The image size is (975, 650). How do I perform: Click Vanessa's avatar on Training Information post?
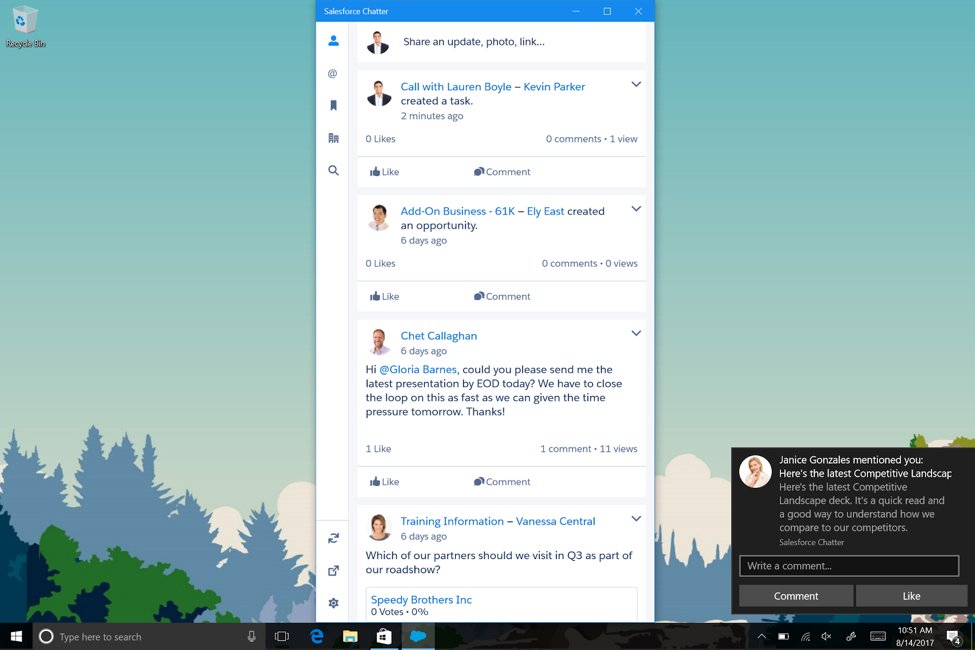click(x=379, y=527)
